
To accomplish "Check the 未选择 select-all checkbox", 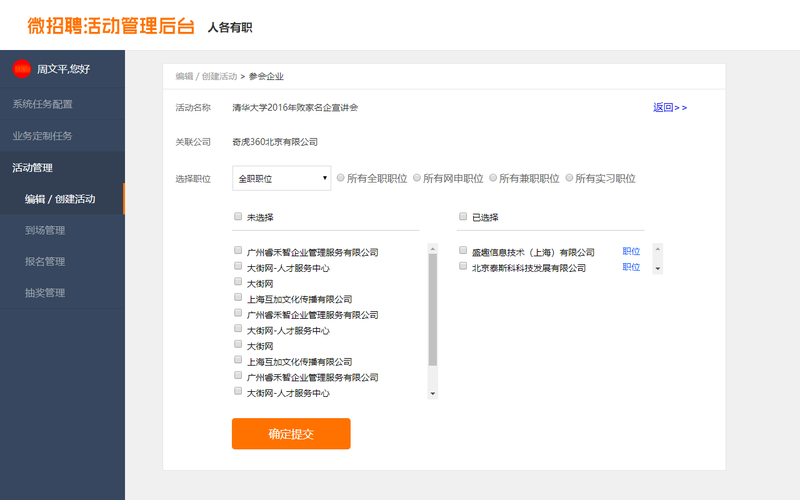I will (x=238, y=216).
